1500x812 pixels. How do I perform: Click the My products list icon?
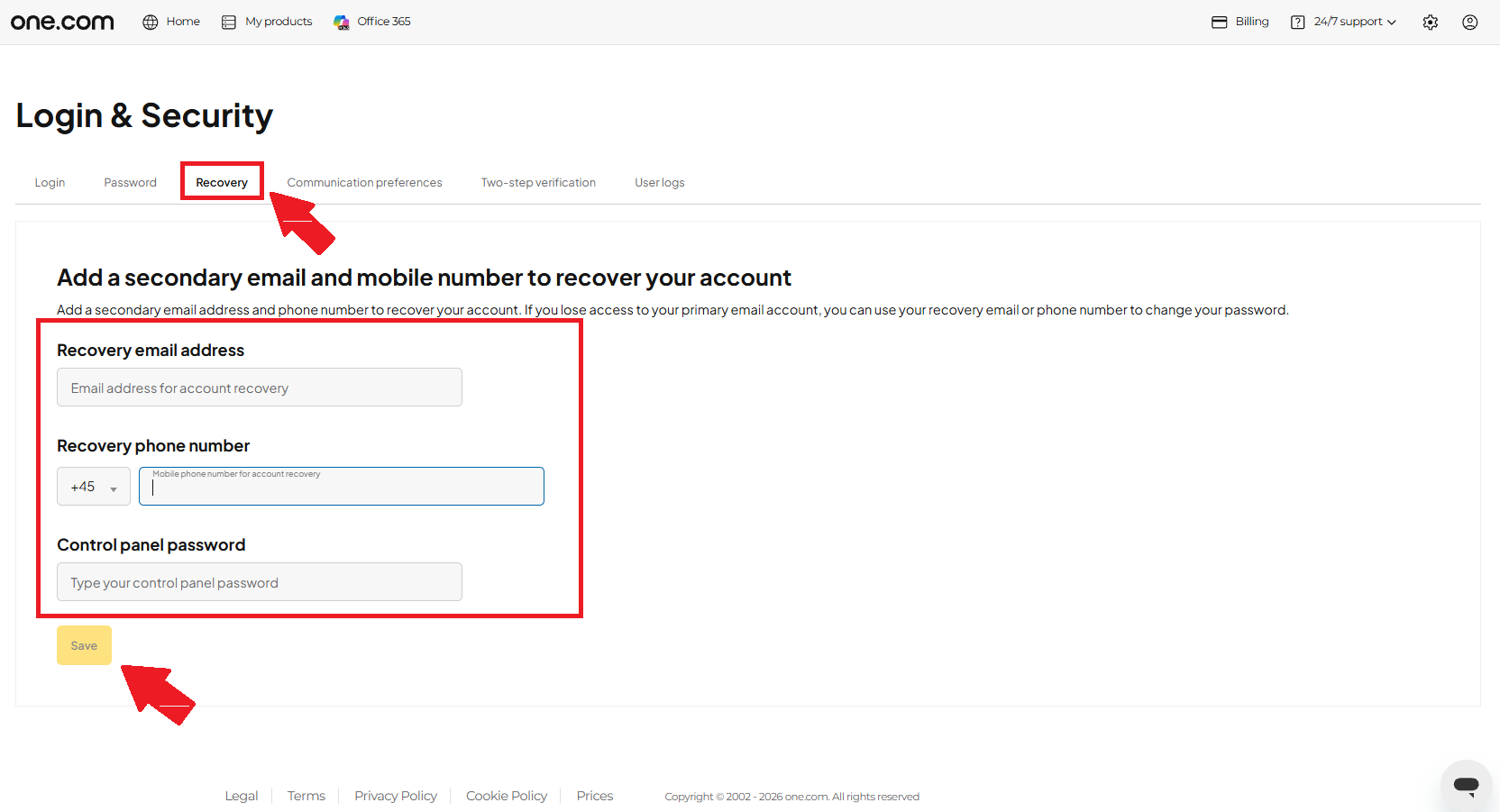click(x=229, y=22)
